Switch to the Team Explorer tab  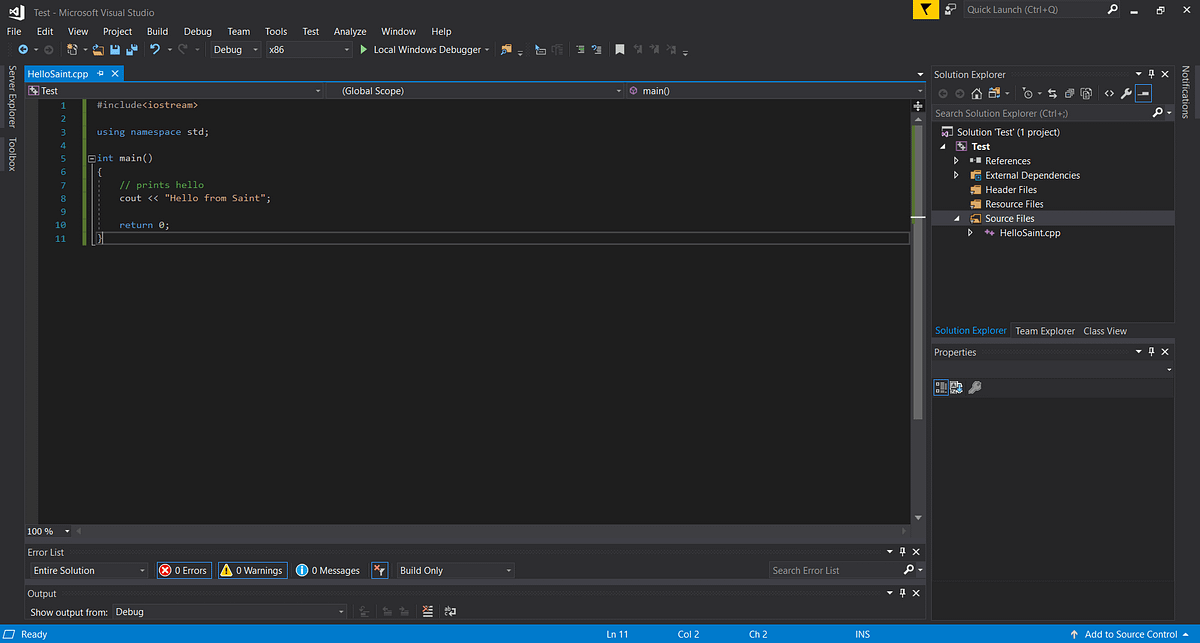tap(1044, 330)
